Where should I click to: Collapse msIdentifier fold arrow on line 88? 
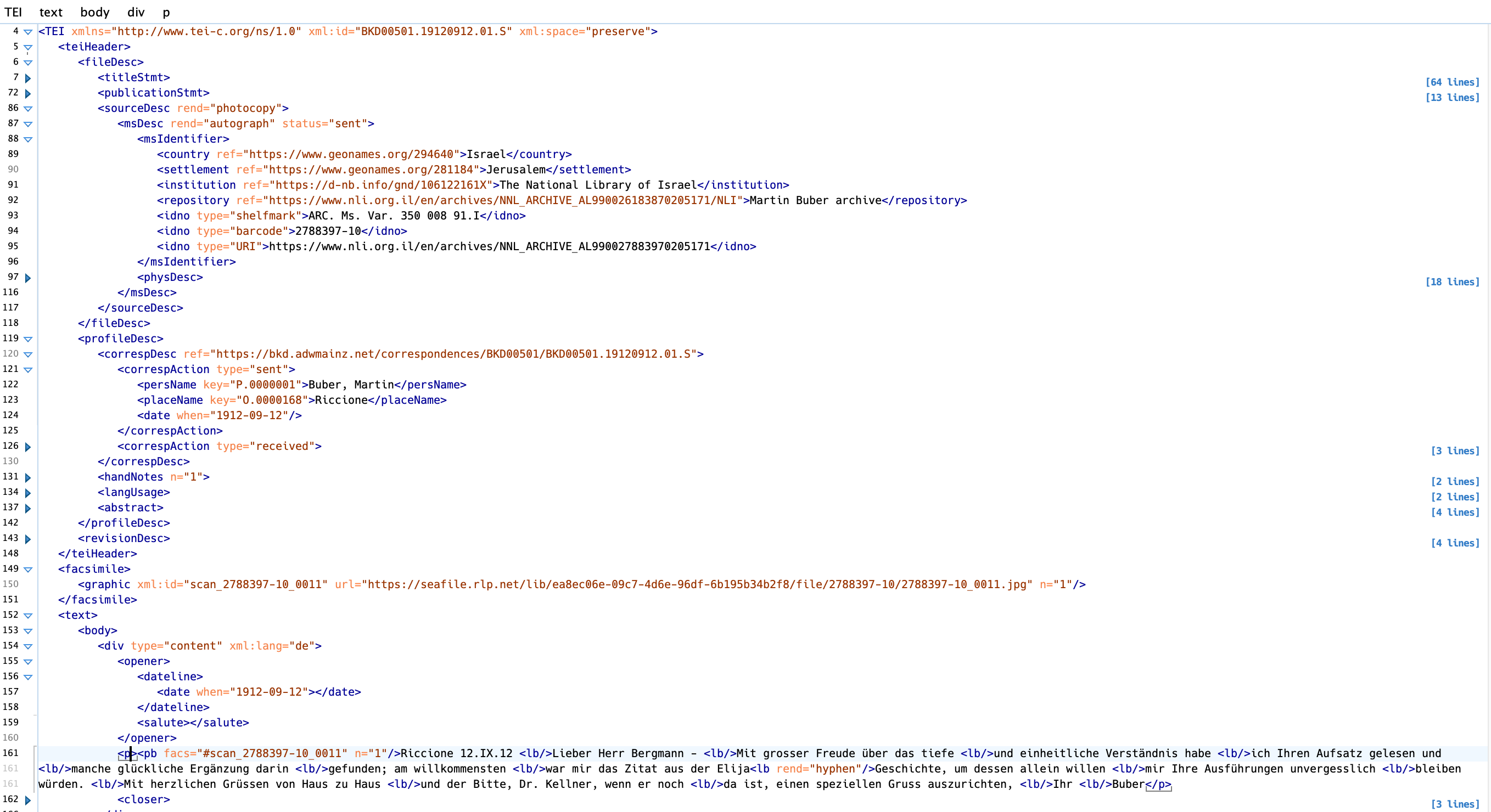(28, 139)
